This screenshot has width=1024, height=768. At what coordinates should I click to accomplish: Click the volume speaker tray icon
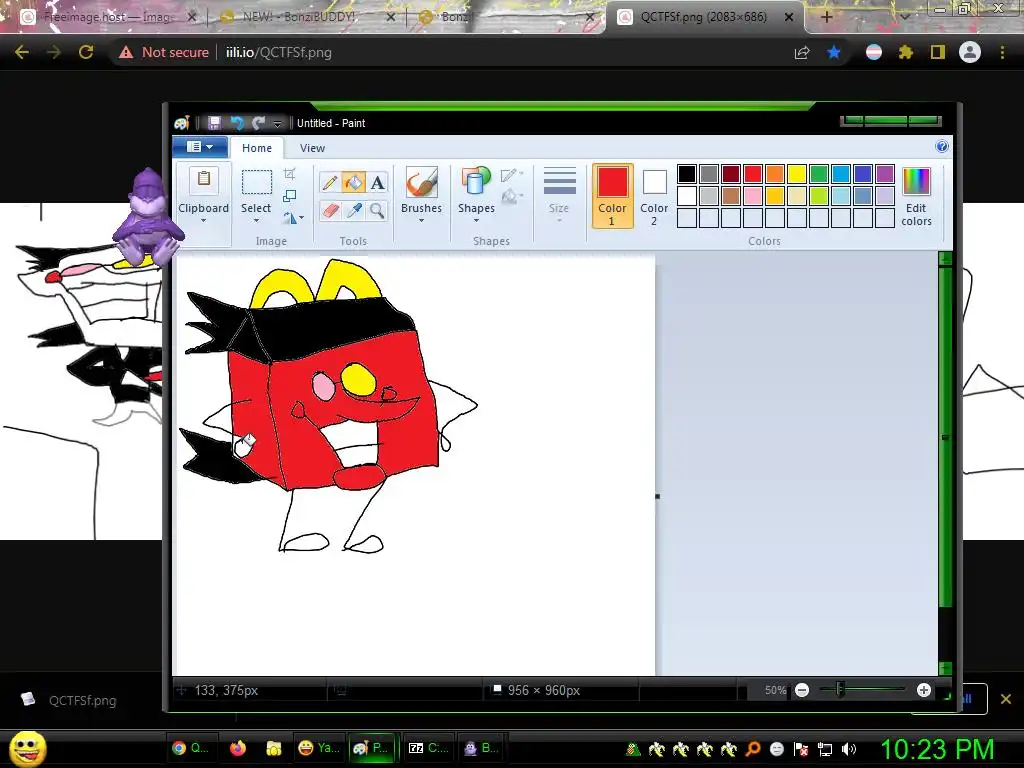click(x=848, y=749)
